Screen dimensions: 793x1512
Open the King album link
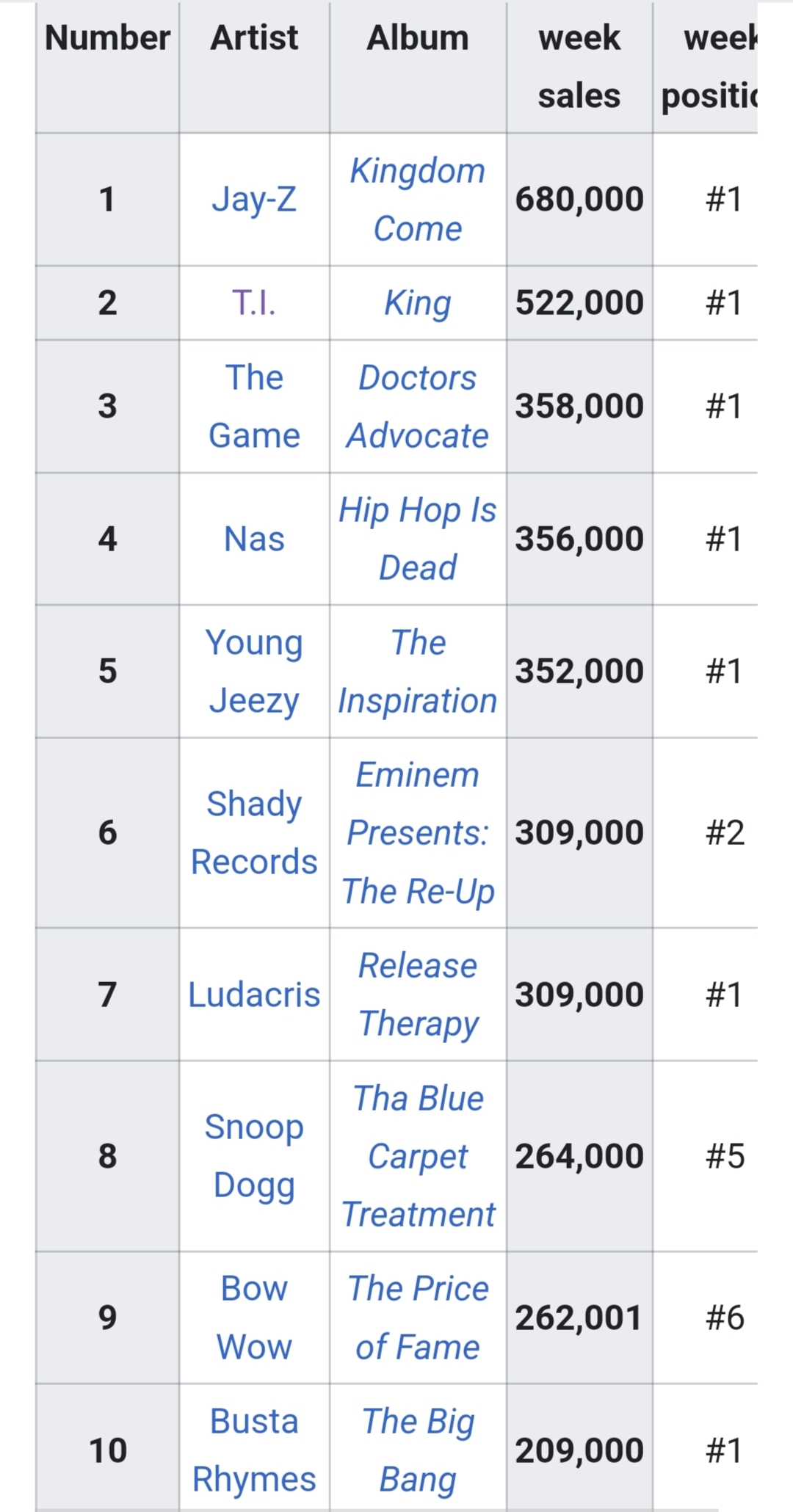coord(417,302)
